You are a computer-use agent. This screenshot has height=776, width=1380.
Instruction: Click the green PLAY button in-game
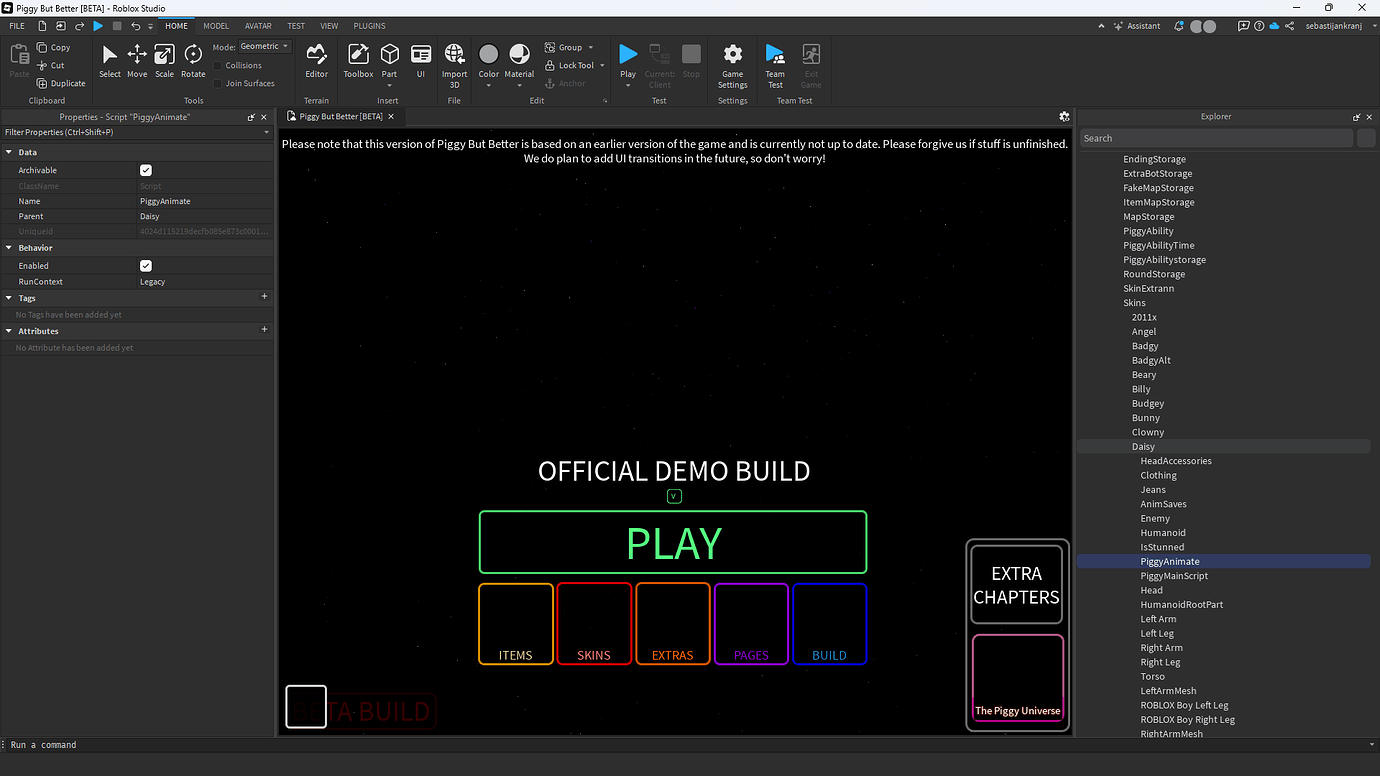tap(673, 541)
